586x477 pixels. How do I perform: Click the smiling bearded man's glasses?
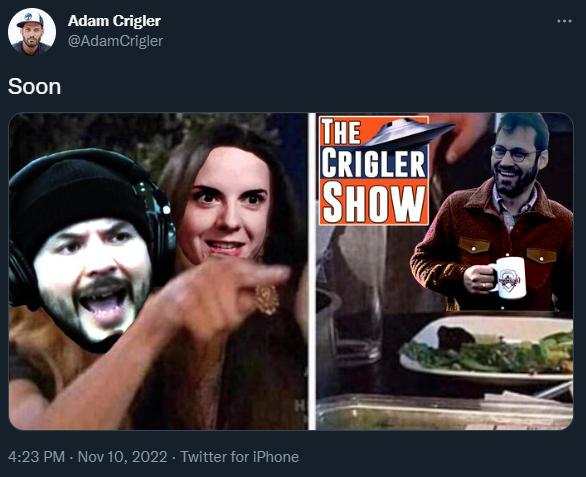point(515,153)
